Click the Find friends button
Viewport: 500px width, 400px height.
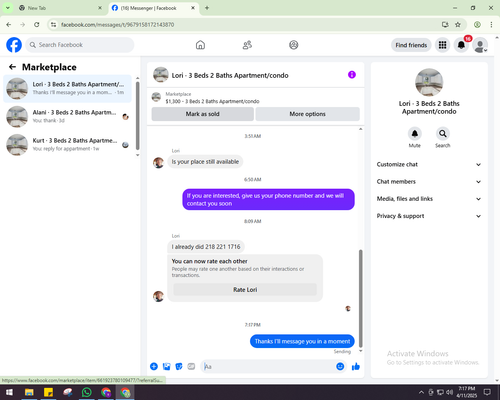click(x=411, y=45)
